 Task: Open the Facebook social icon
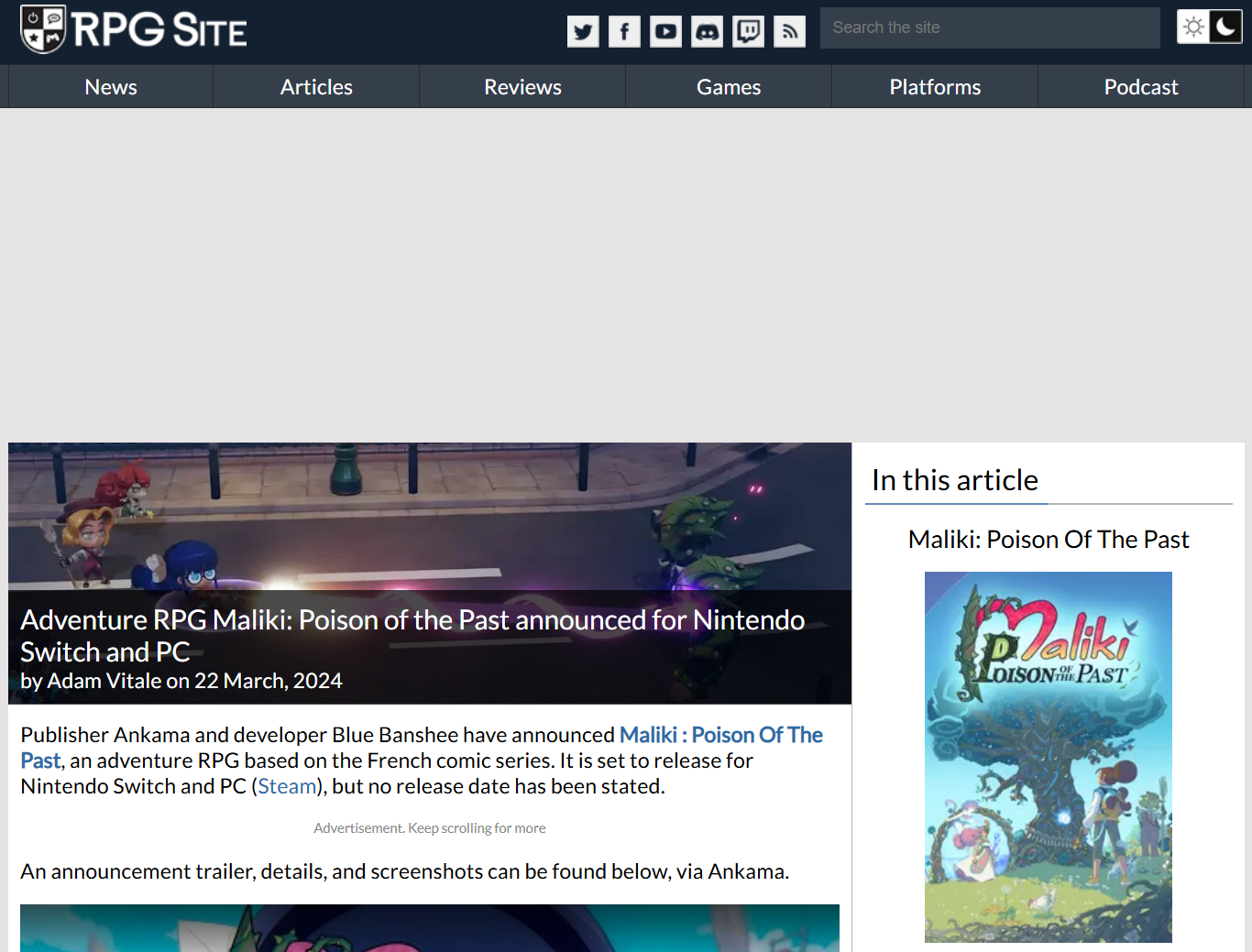[624, 31]
